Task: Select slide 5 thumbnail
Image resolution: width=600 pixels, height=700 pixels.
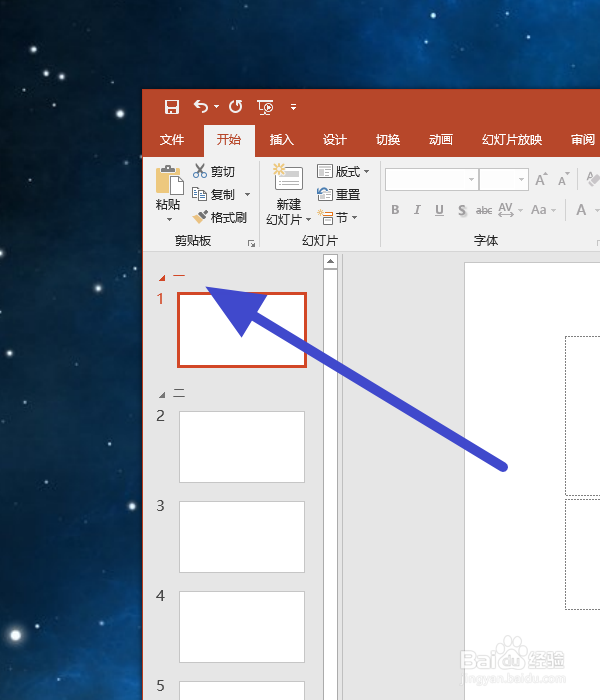Action: coord(242,690)
